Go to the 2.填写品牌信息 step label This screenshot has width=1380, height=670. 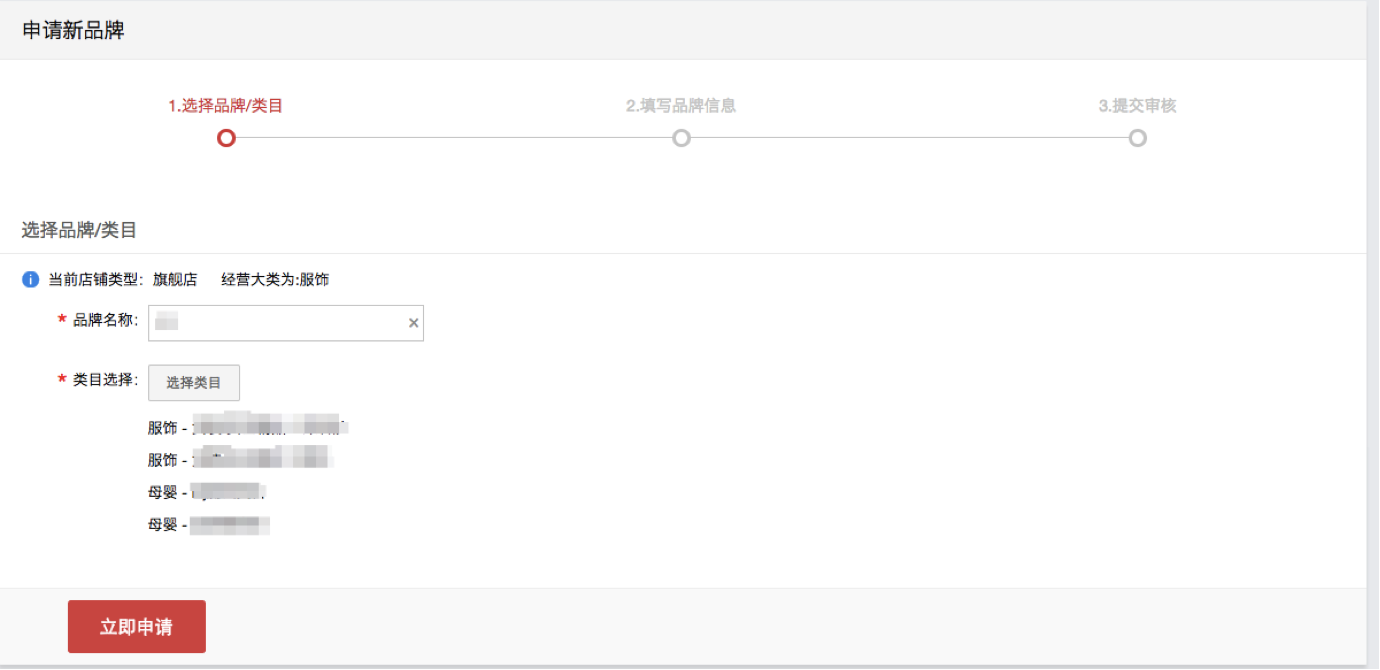[x=681, y=106]
